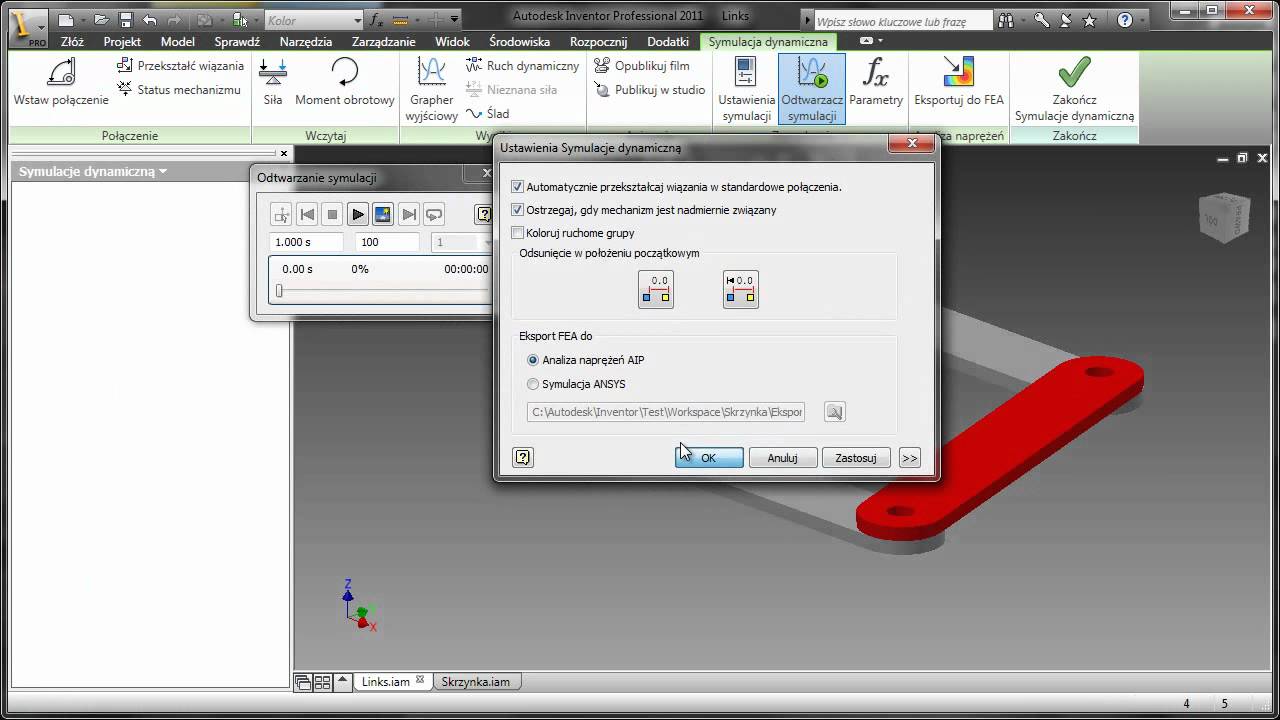Click the Anuluj button
Viewport: 1280px width, 720px height.
(783, 458)
